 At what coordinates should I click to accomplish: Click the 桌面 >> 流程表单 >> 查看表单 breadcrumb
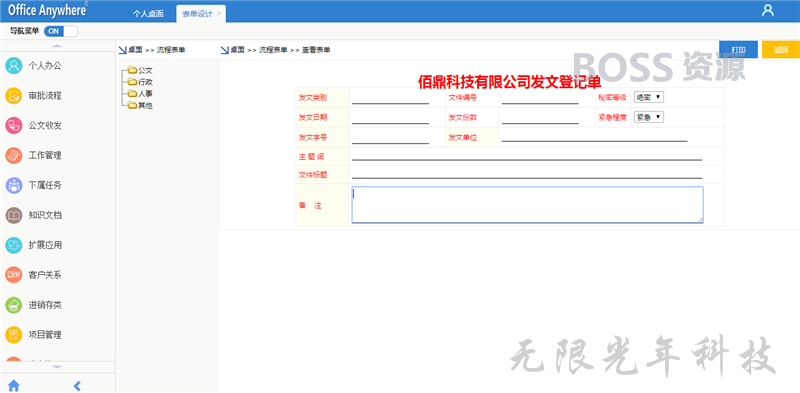point(280,50)
